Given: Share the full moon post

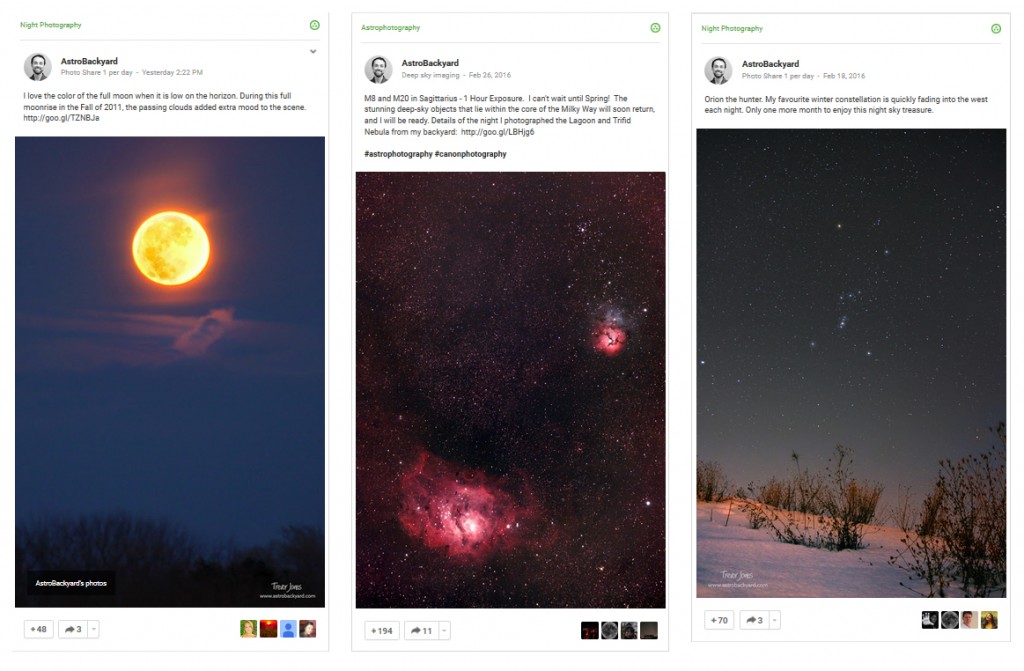Looking at the screenshot, I should click(x=73, y=629).
